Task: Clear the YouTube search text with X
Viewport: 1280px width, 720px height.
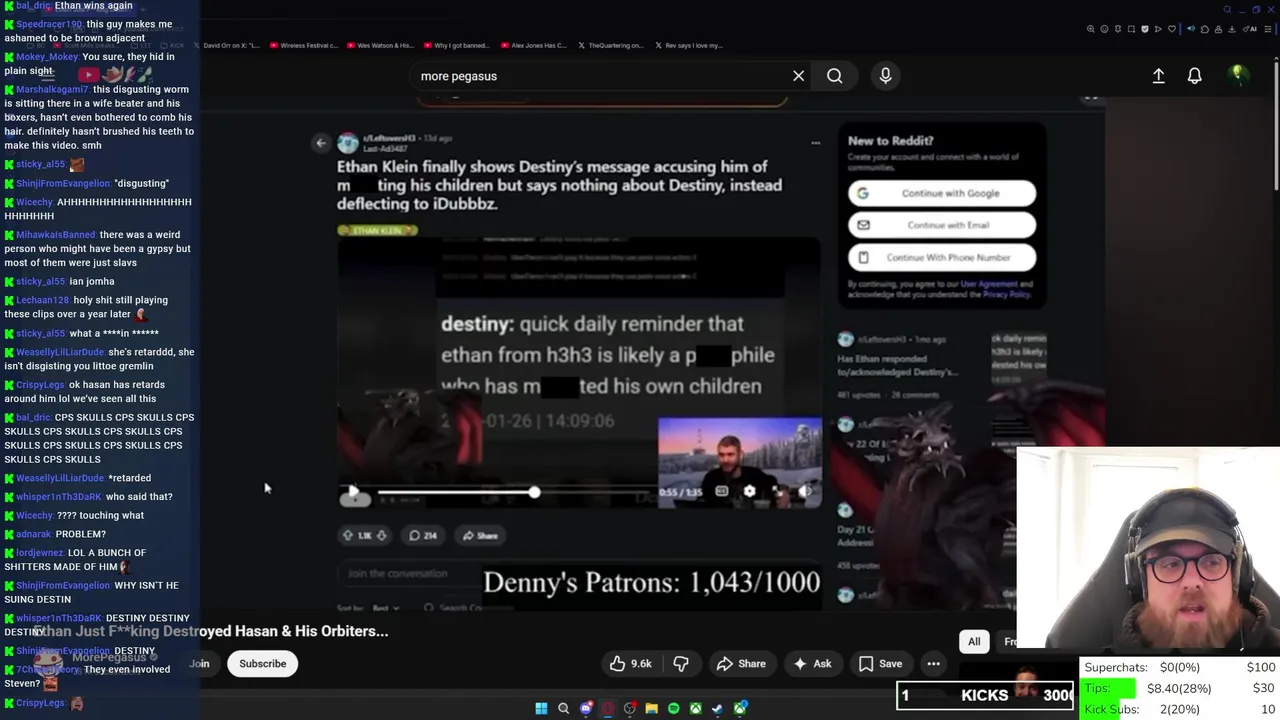Action: pos(798,76)
